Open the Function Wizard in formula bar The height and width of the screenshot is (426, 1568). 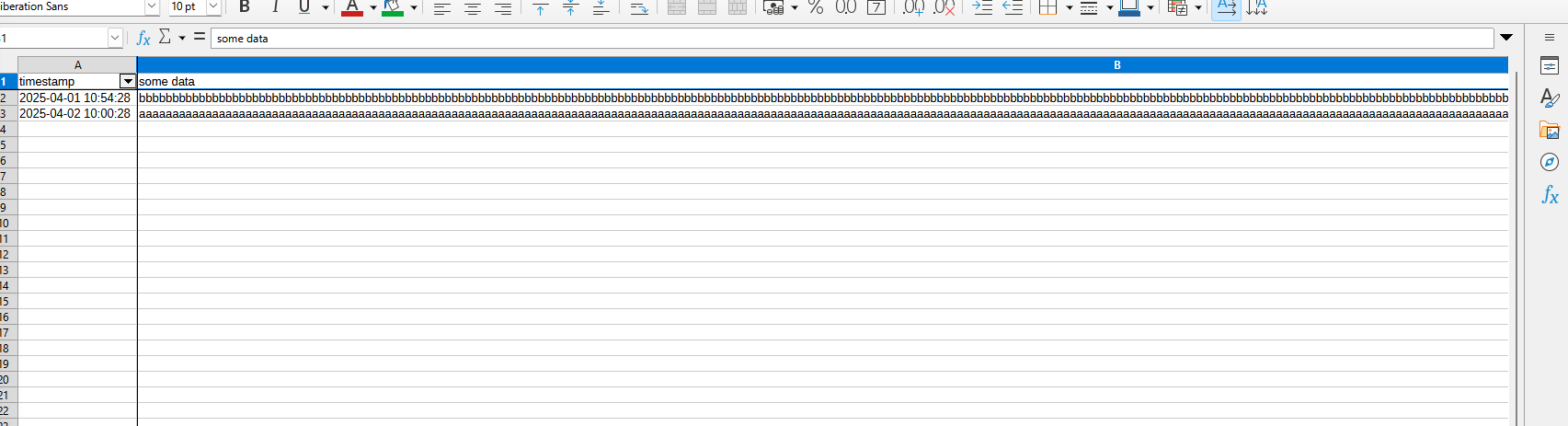pyautogui.click(x=143, y=38)
